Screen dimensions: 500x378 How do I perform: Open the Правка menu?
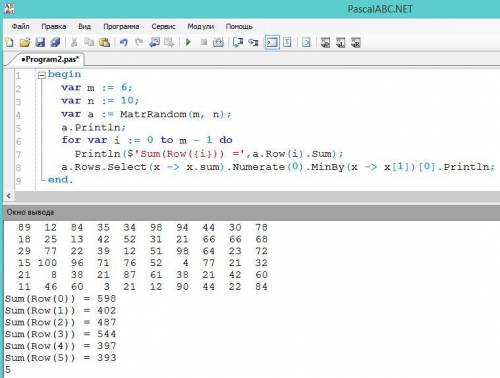click(x=54, y=26)
